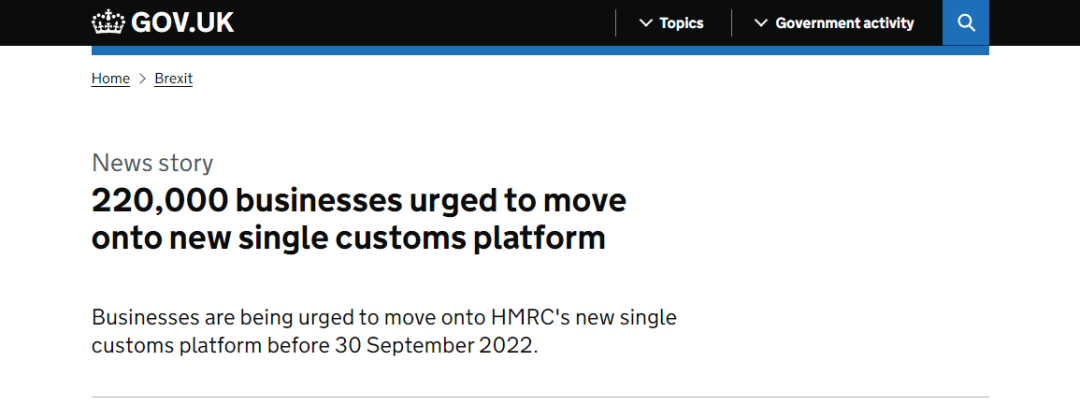Screen dimensions: 1080x419
Task: Click the 'News story' caption label
Action: click(x=152, y=163)
